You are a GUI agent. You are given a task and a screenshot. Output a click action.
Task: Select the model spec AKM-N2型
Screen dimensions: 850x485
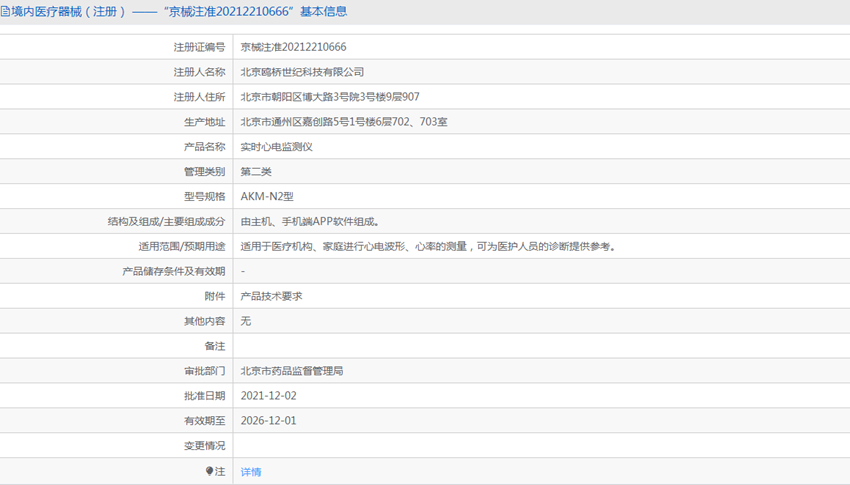(x=267, y=197)
